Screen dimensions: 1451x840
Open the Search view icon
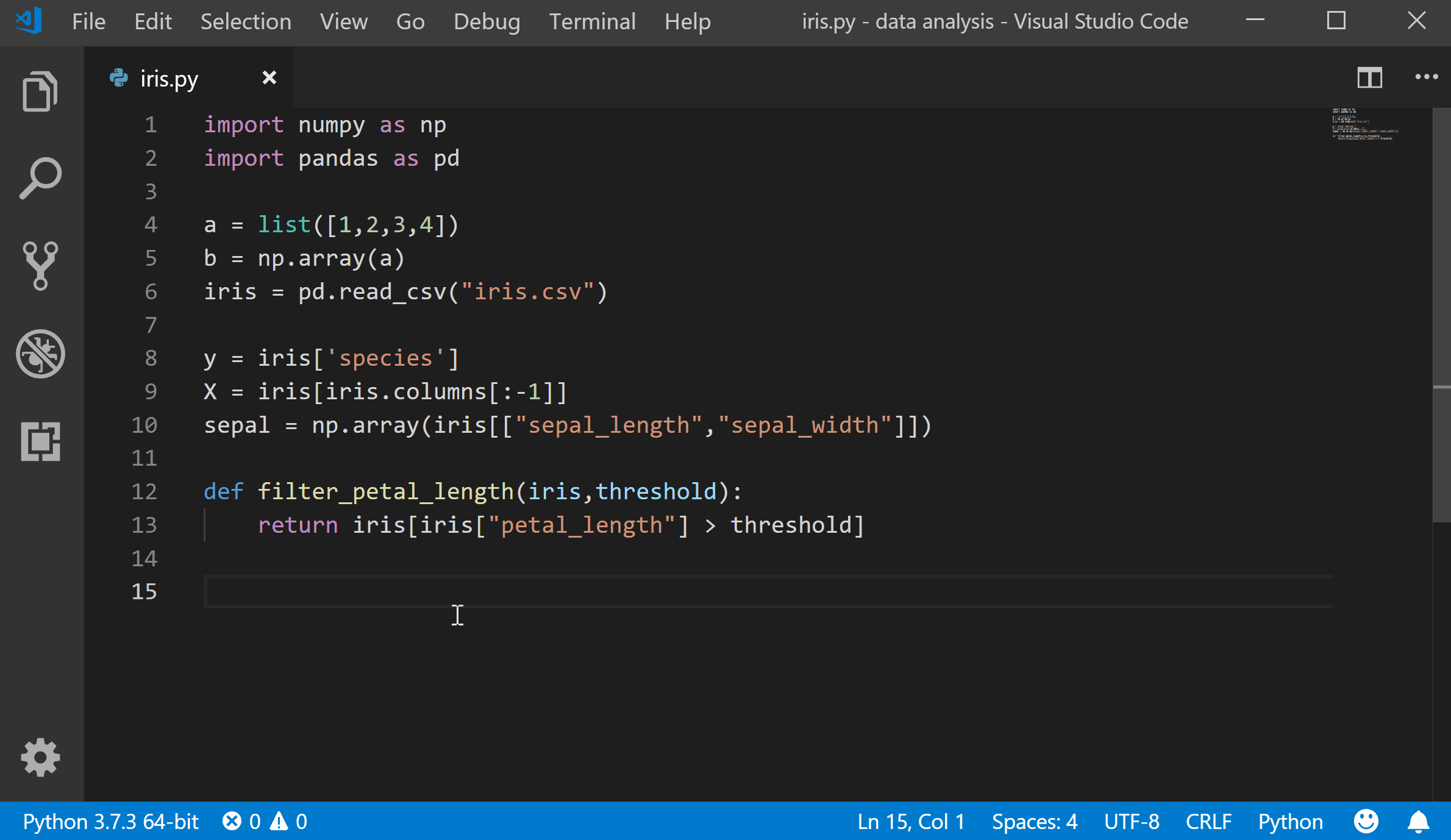coord(40,179)
